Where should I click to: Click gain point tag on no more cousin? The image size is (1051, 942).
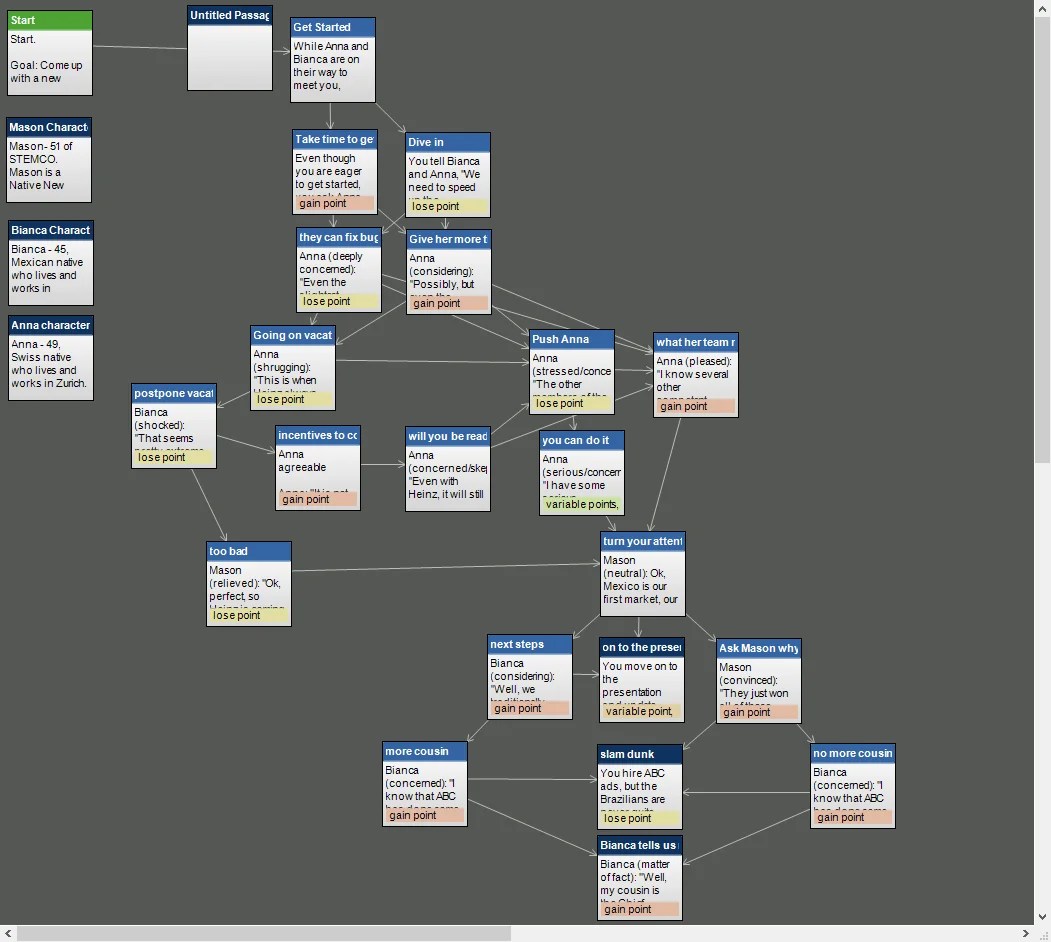(853, 817)
